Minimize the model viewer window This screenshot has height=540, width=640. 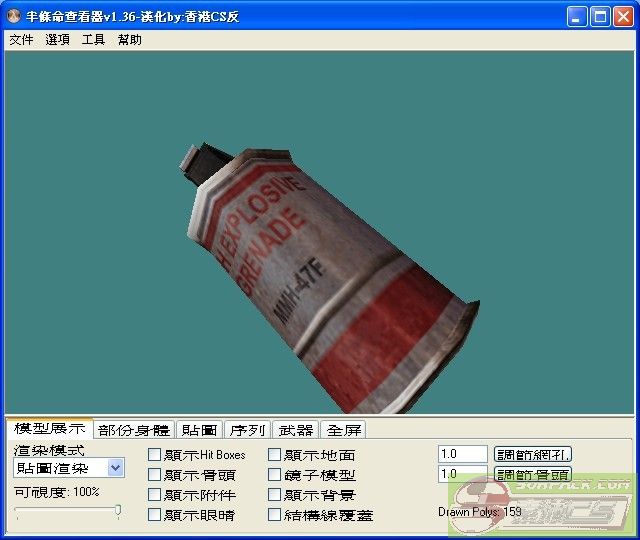[576, 17]
